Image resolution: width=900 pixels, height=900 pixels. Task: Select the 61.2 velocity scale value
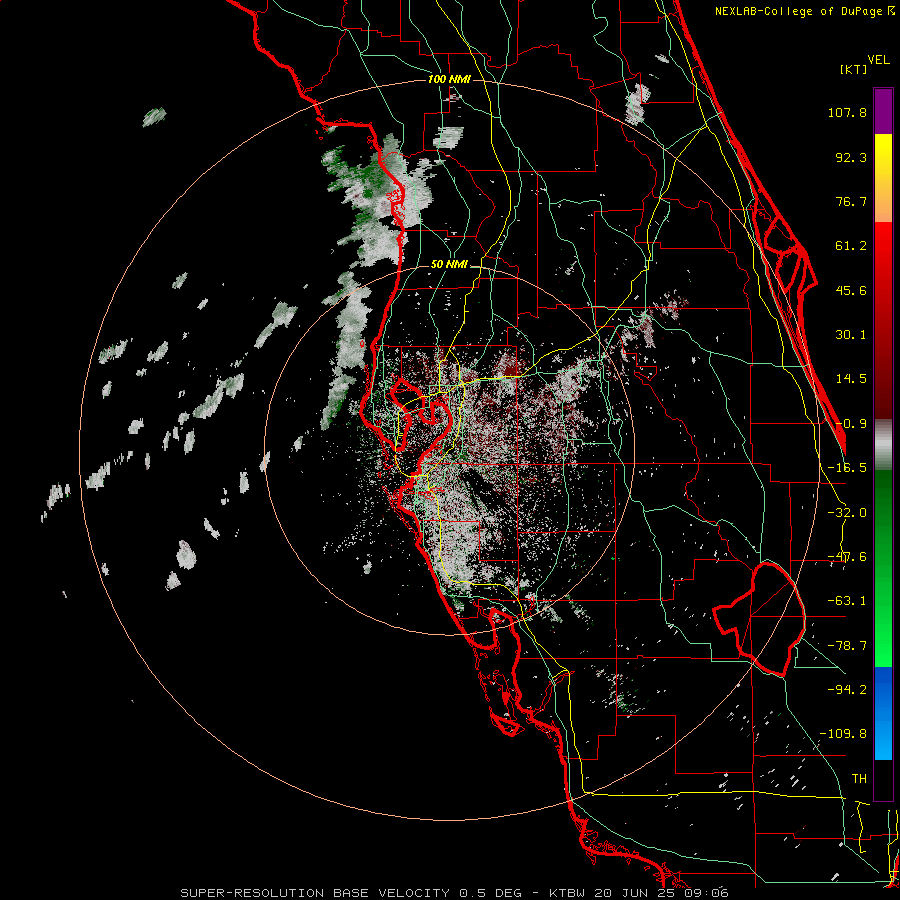[x=851, y=246]
